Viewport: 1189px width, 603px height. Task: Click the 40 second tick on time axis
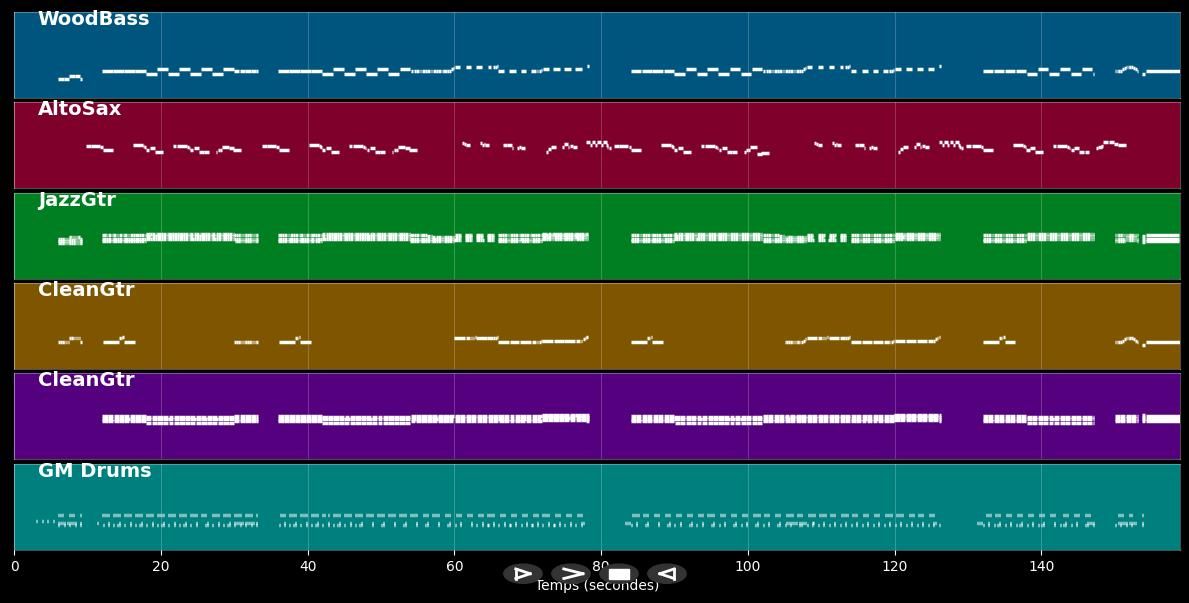(308, 566)
